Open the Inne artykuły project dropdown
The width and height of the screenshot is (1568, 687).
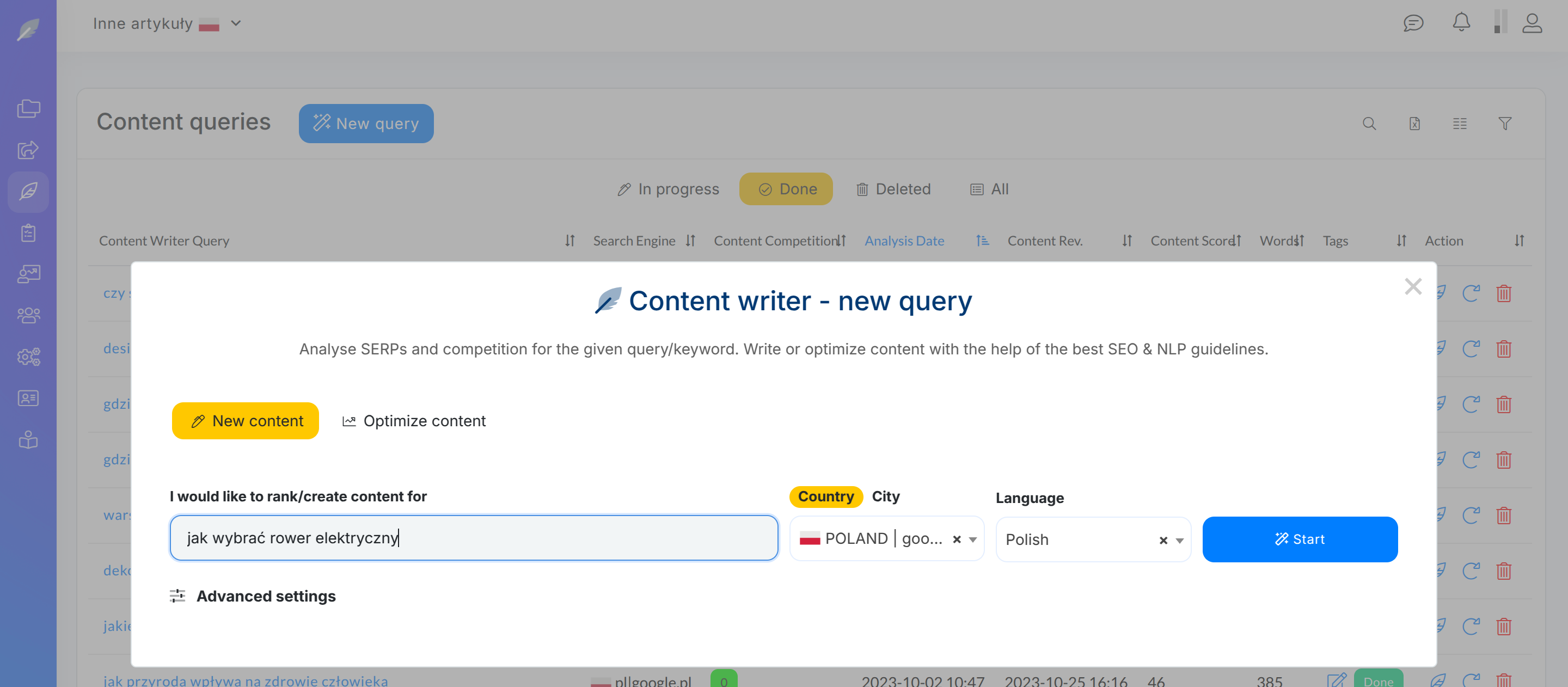(167, 24)
